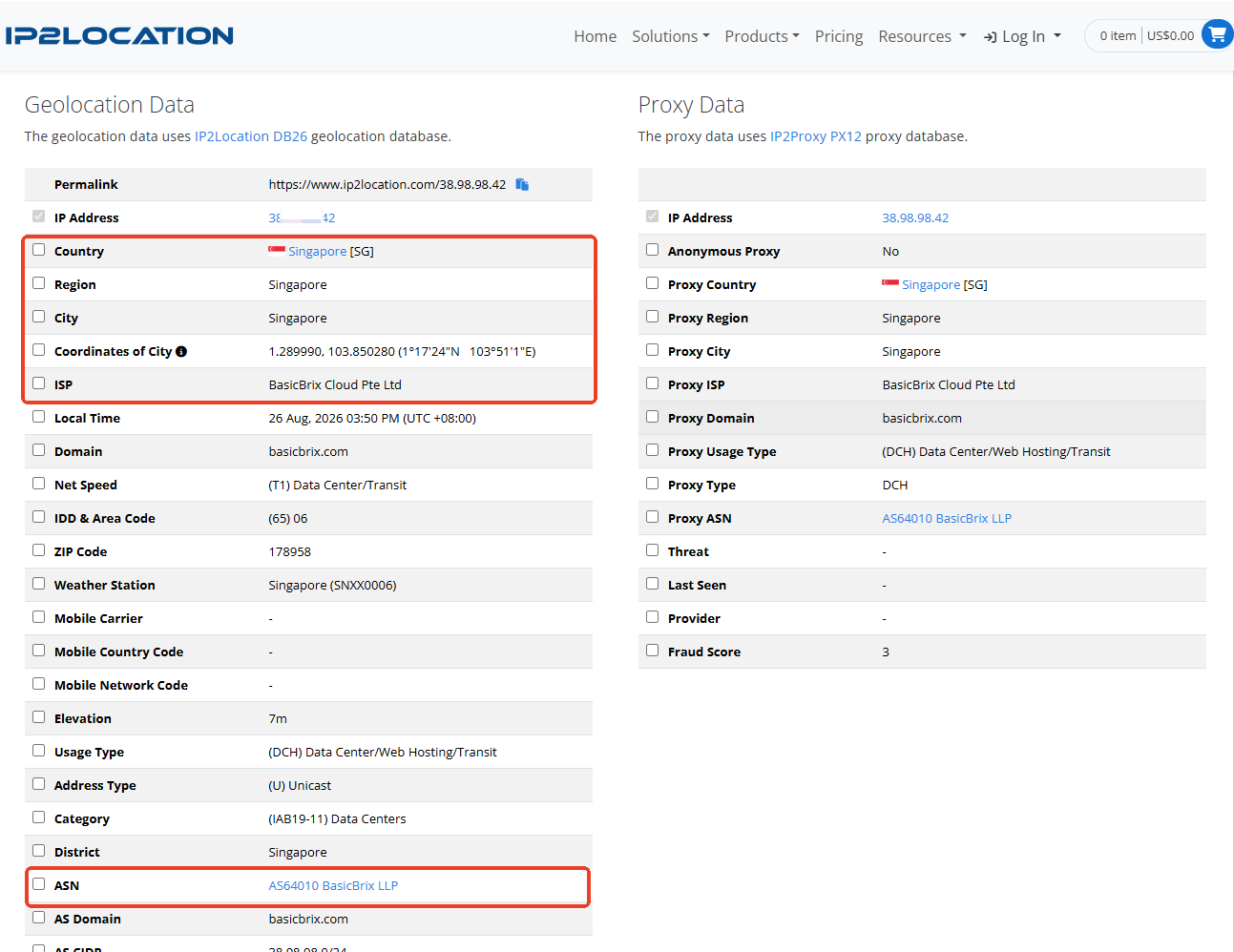Enable the Usage Type checkbox

pos(39,751)
